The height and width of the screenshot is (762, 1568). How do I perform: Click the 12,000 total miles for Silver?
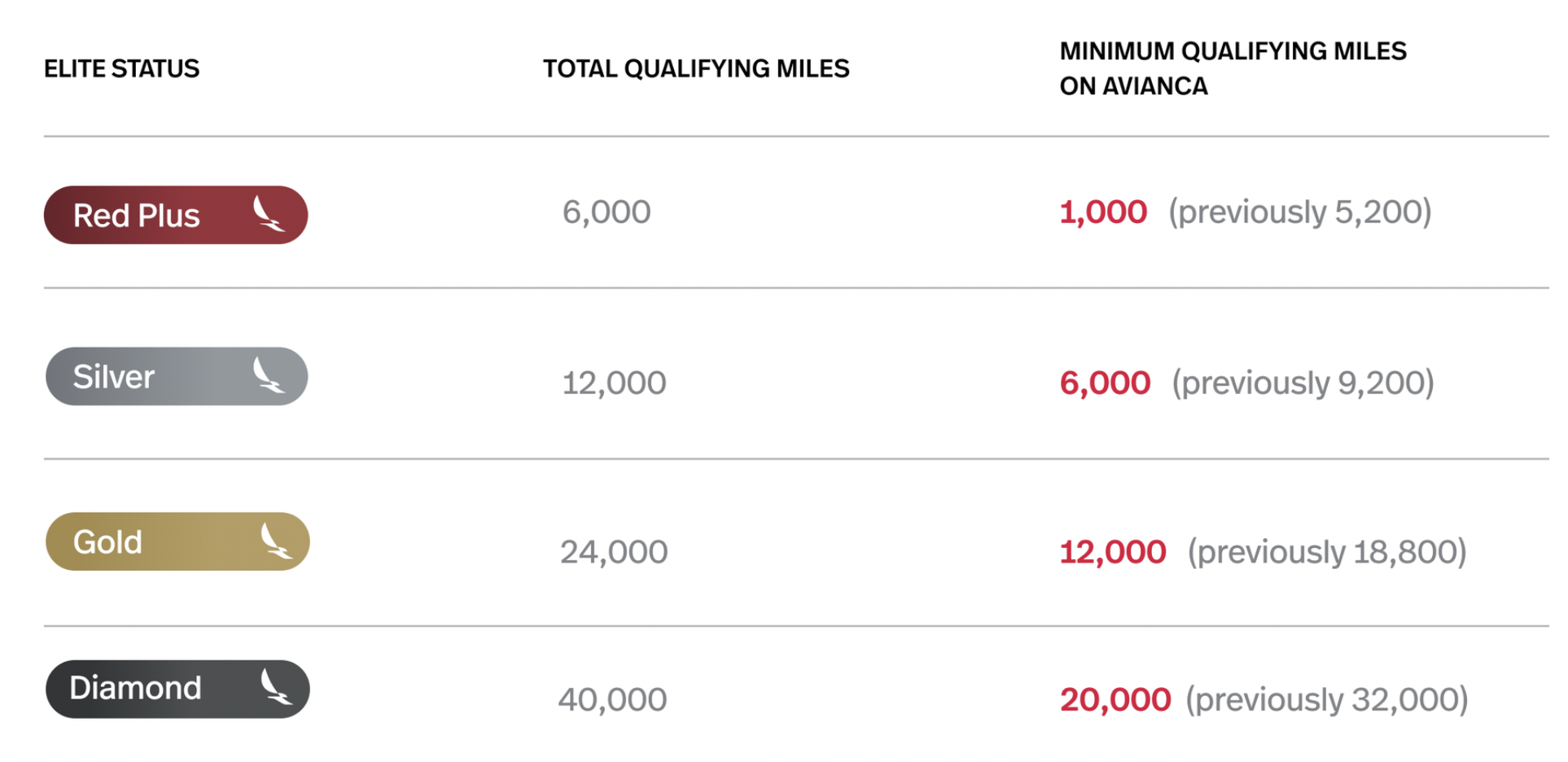614,383
